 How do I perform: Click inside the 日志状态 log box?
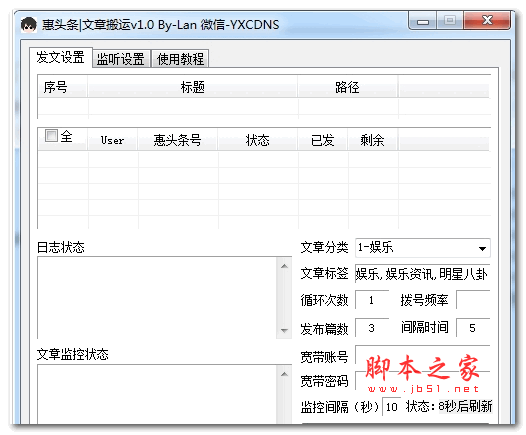click(157, 298)
